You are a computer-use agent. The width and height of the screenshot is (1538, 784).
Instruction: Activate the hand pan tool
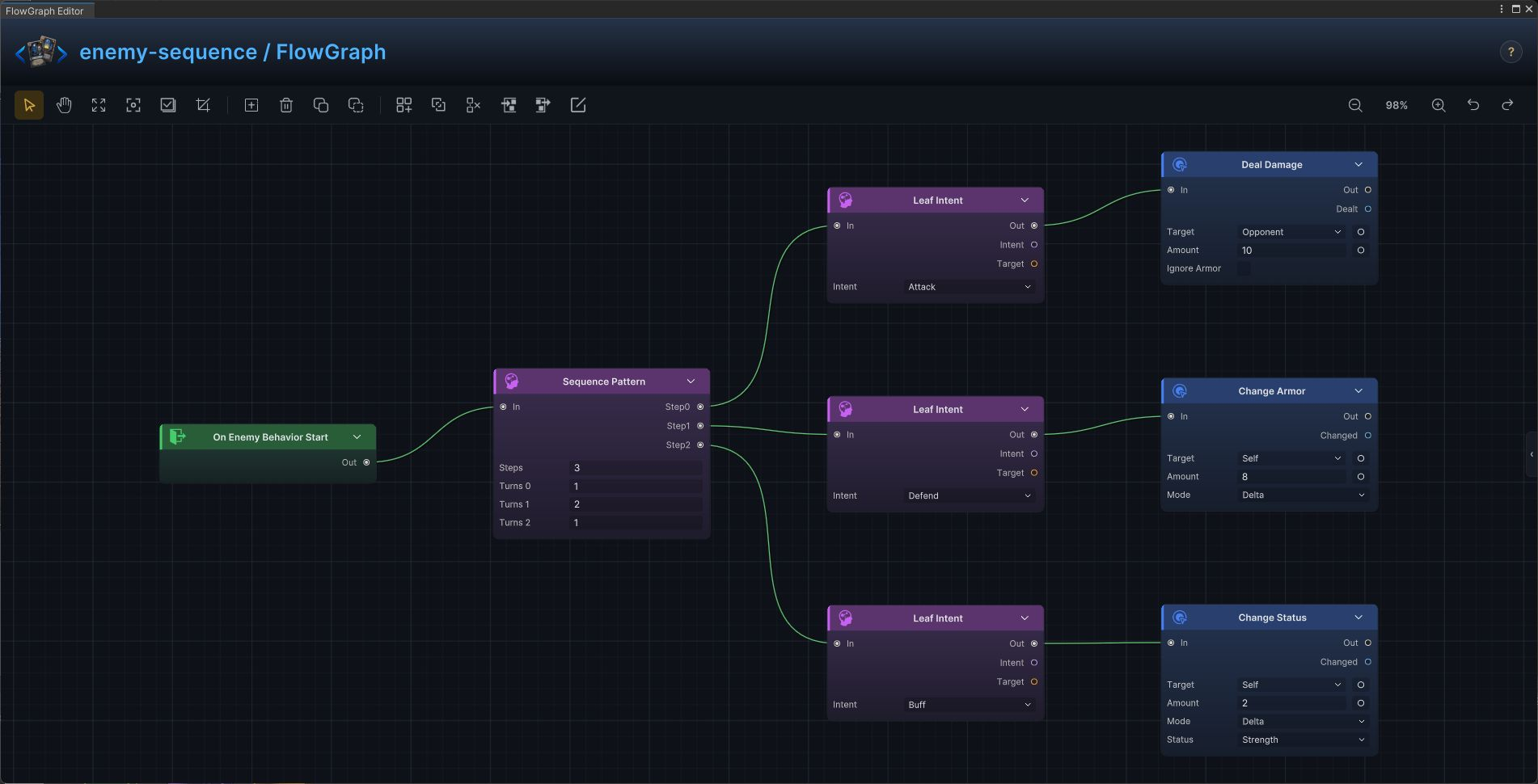pyautogui.click(x=64, y=105)
